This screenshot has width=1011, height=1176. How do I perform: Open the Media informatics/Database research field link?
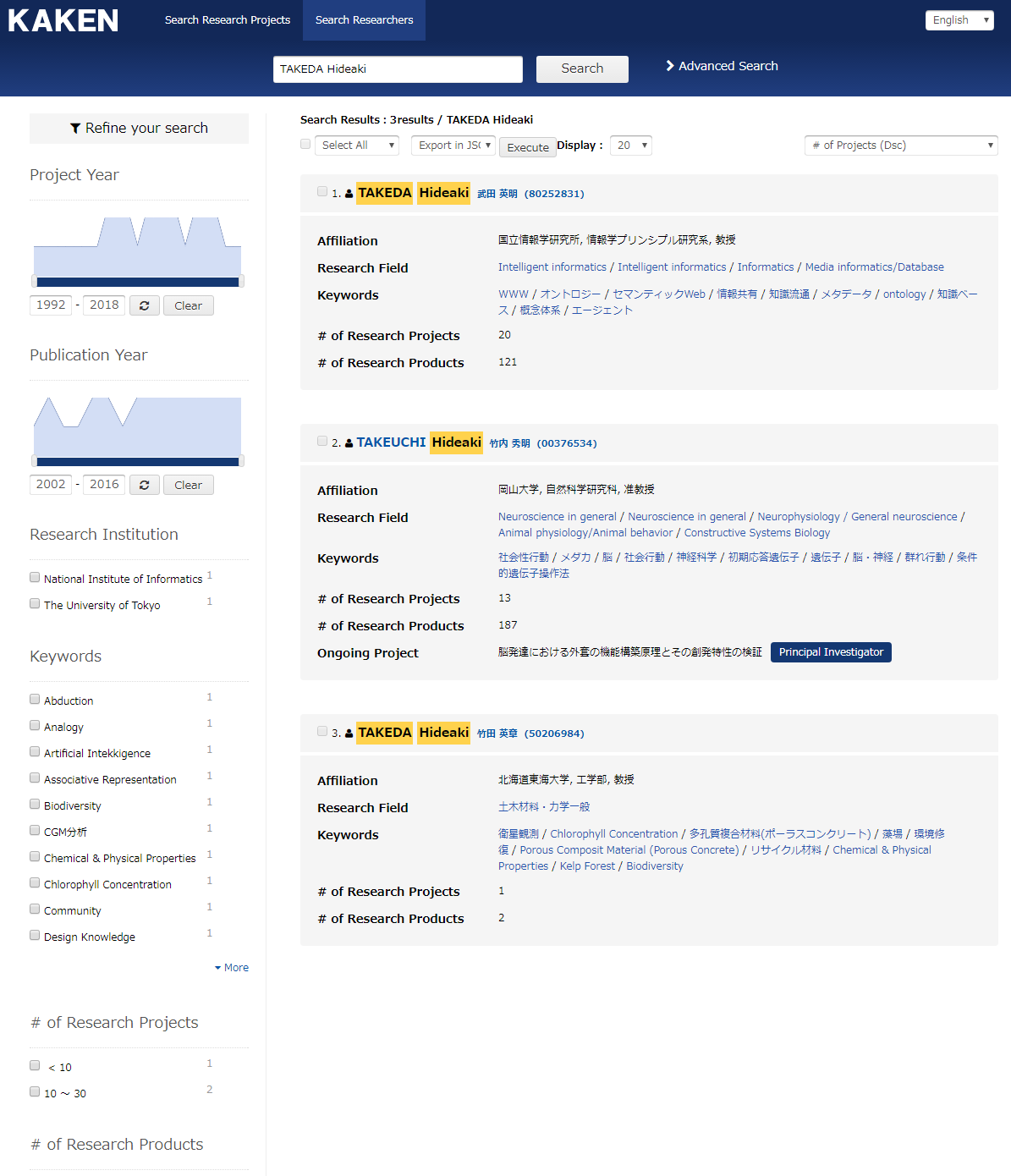coord(875,267)
